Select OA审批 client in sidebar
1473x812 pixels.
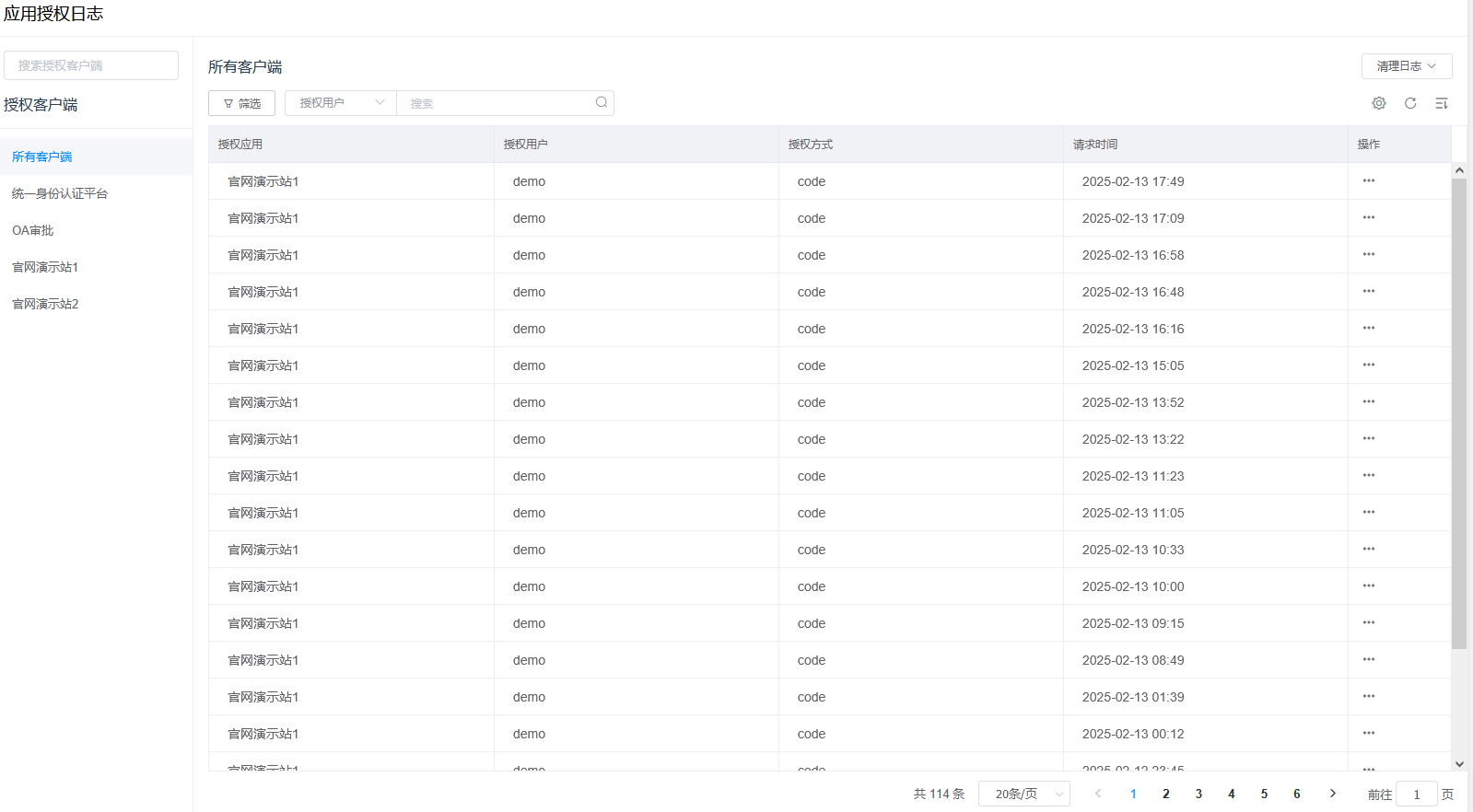click(33, 230)
